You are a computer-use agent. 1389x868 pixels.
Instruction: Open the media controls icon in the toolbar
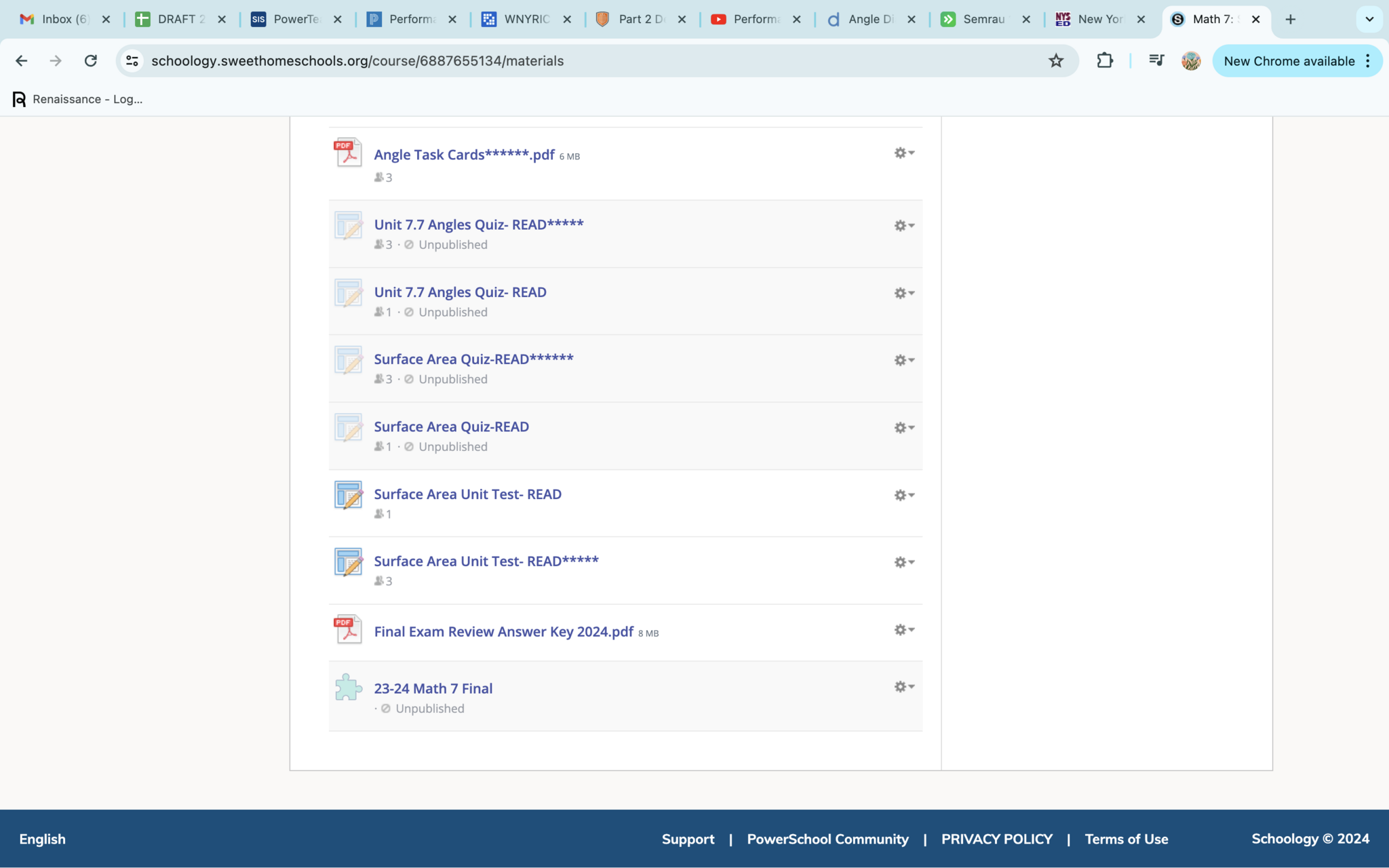tap(1156, 61)
